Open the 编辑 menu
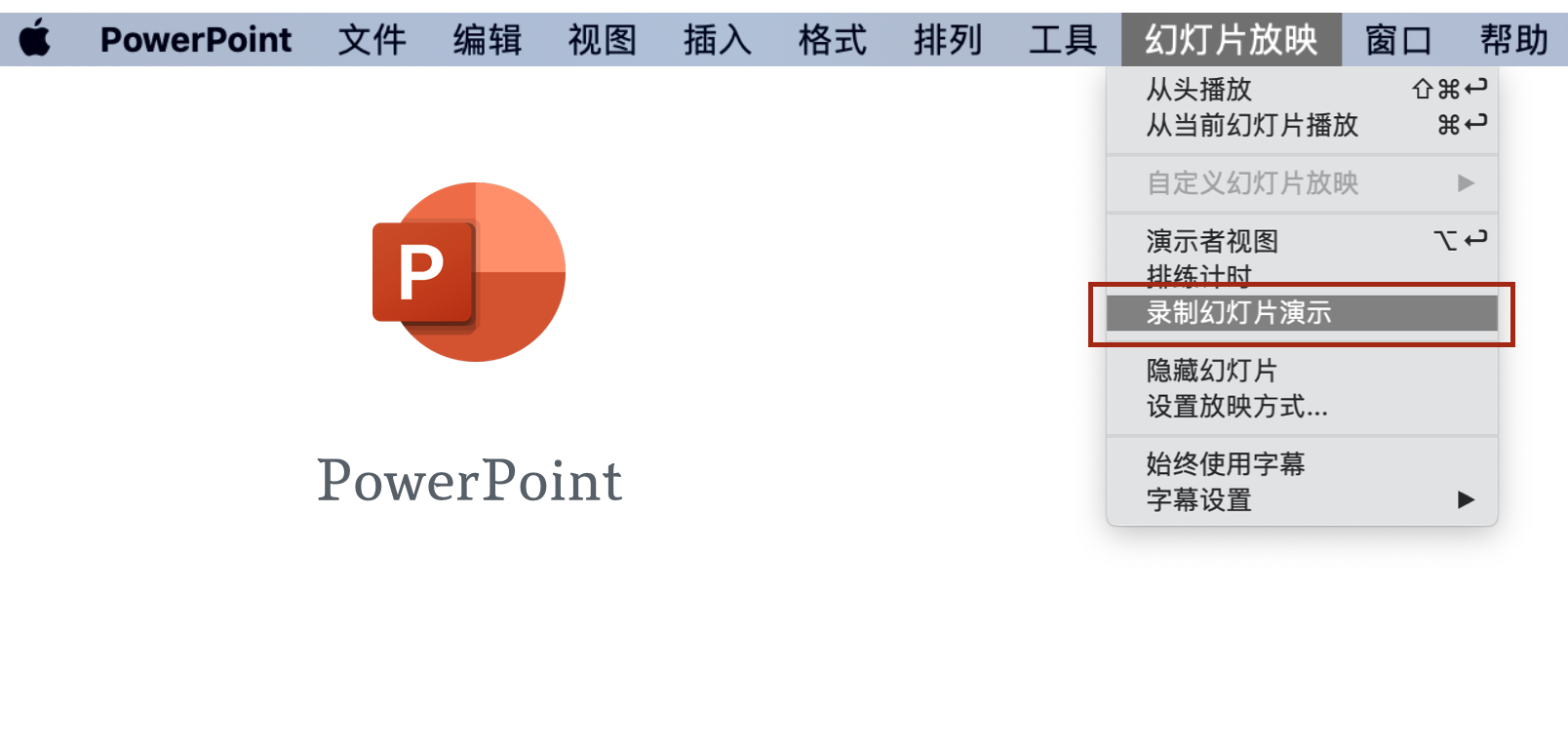Screen dimensions: 1568x751 (488, 40)
